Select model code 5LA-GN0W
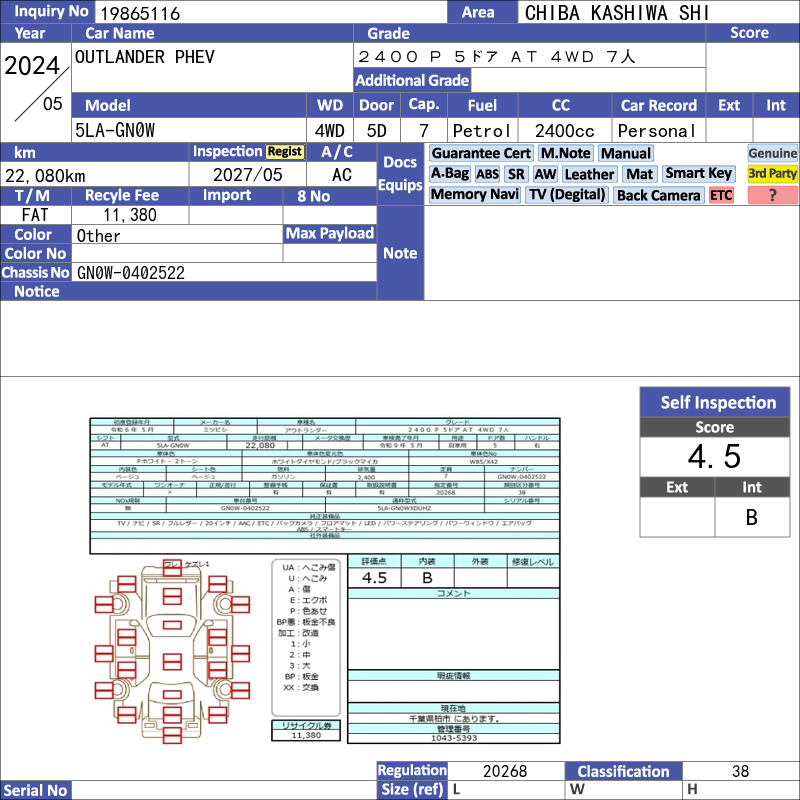This screenshot has height=800, width=800. point(115,130)
